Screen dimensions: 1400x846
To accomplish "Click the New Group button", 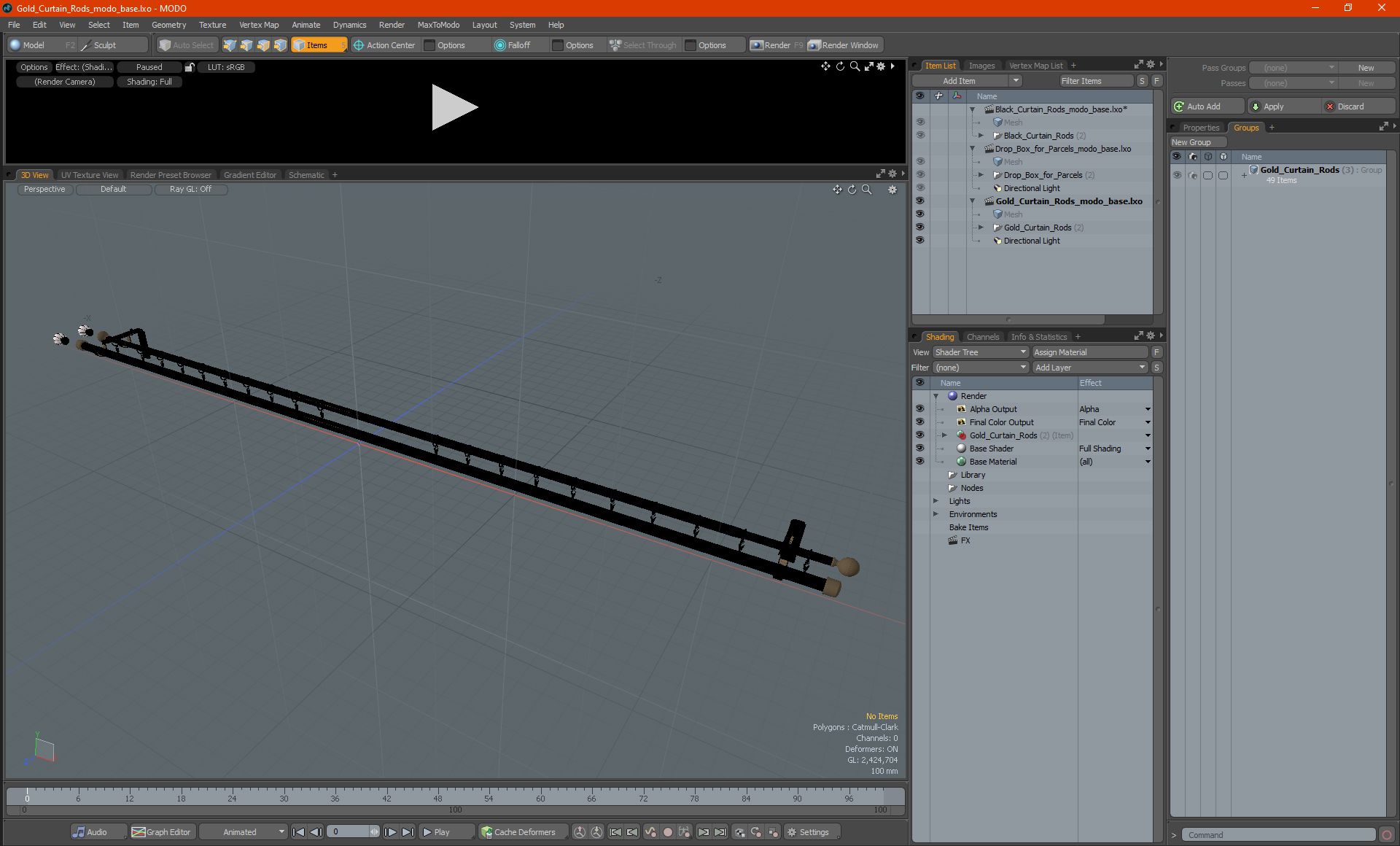I will pos(1197,142).
